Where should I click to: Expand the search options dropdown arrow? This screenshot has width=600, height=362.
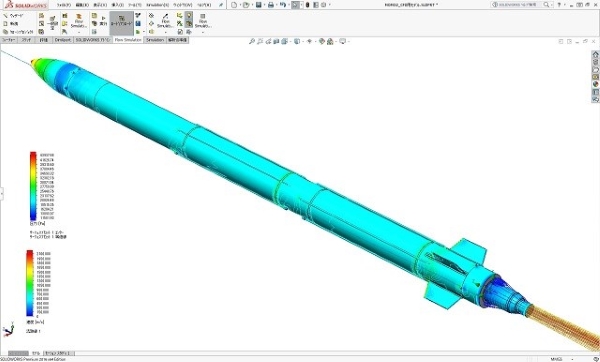[553, 5]
